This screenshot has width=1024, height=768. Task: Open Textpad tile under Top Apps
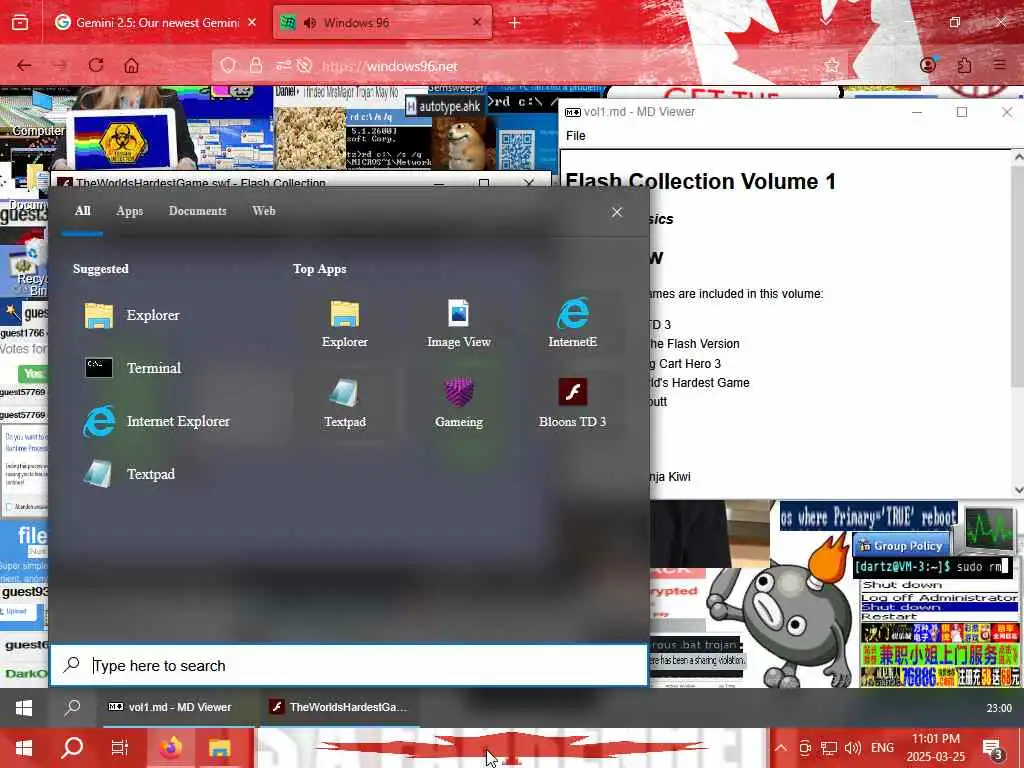click(x=345, y=404)
